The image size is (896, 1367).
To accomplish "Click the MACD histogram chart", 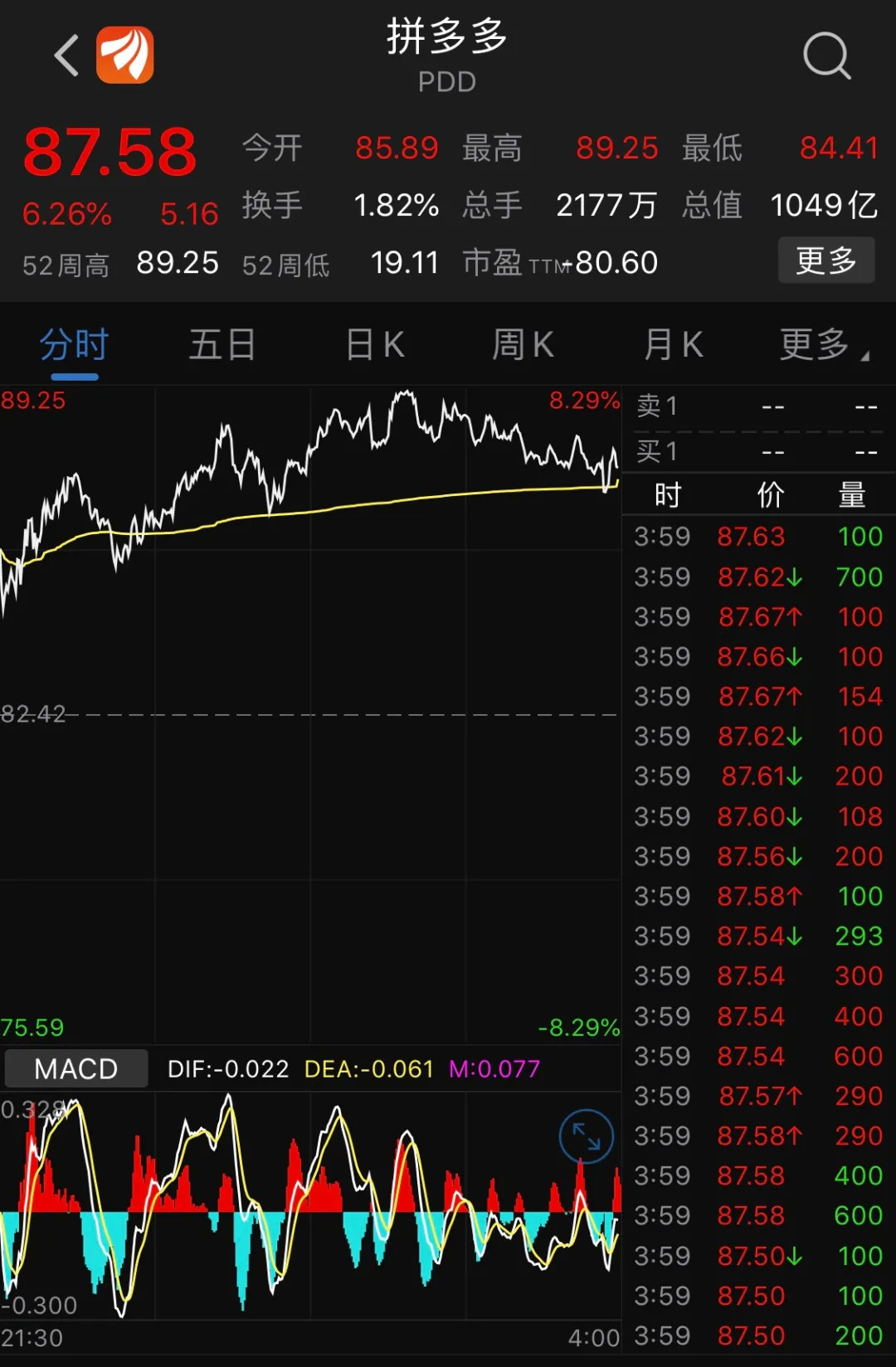I will (x=310, y=1205).
